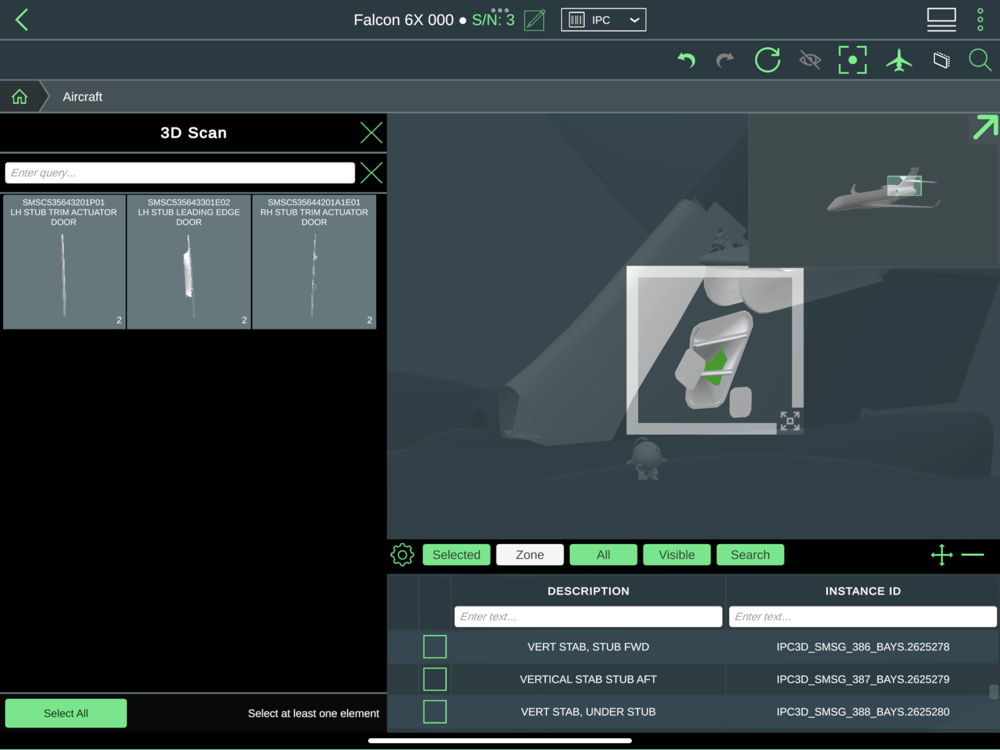Click the undo arrow

(687, 61)
